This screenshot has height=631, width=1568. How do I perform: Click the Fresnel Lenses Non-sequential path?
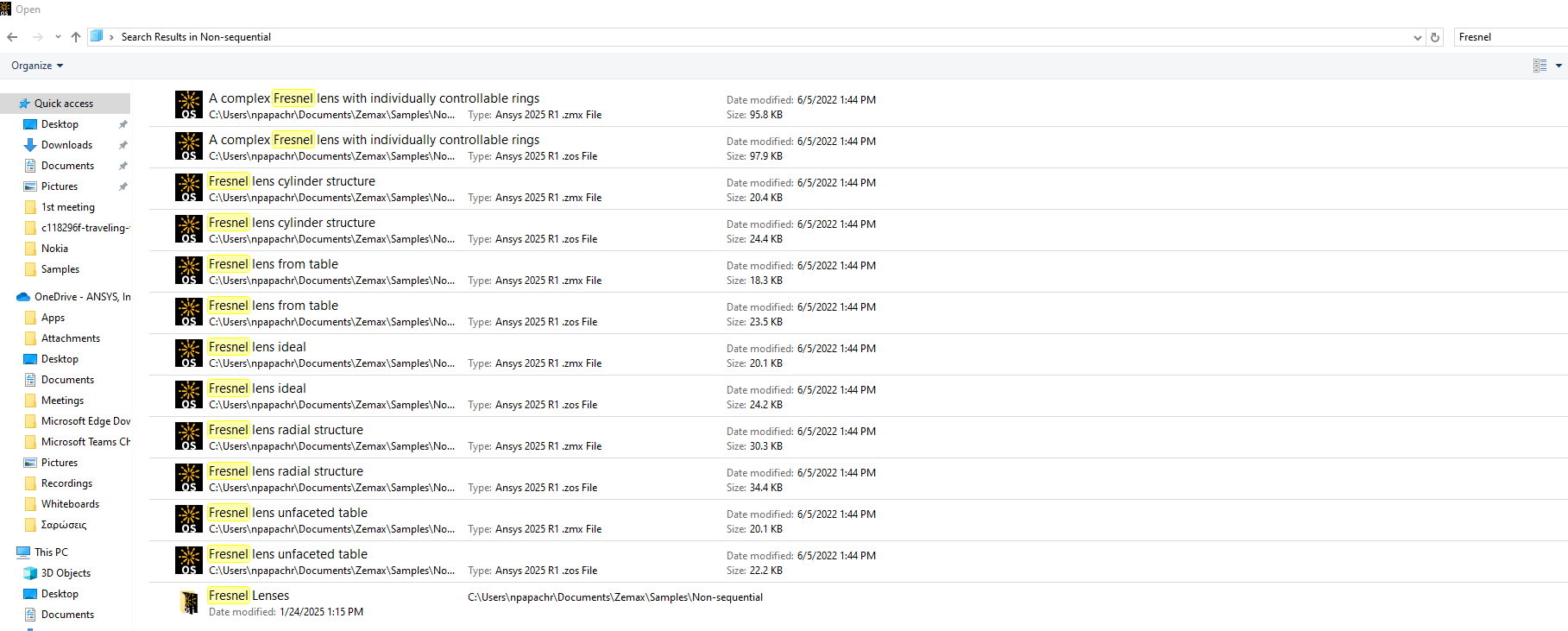tap(615, 597)
